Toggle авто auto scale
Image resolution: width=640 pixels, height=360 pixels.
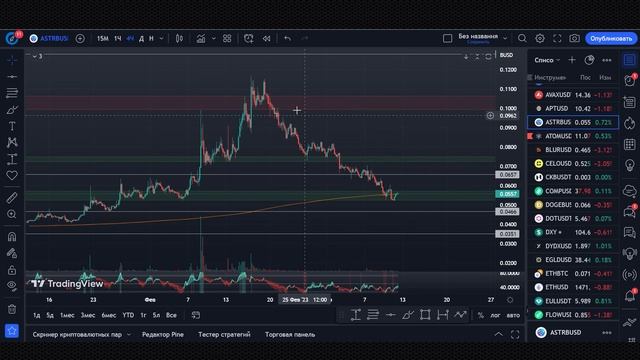[513, 315]
